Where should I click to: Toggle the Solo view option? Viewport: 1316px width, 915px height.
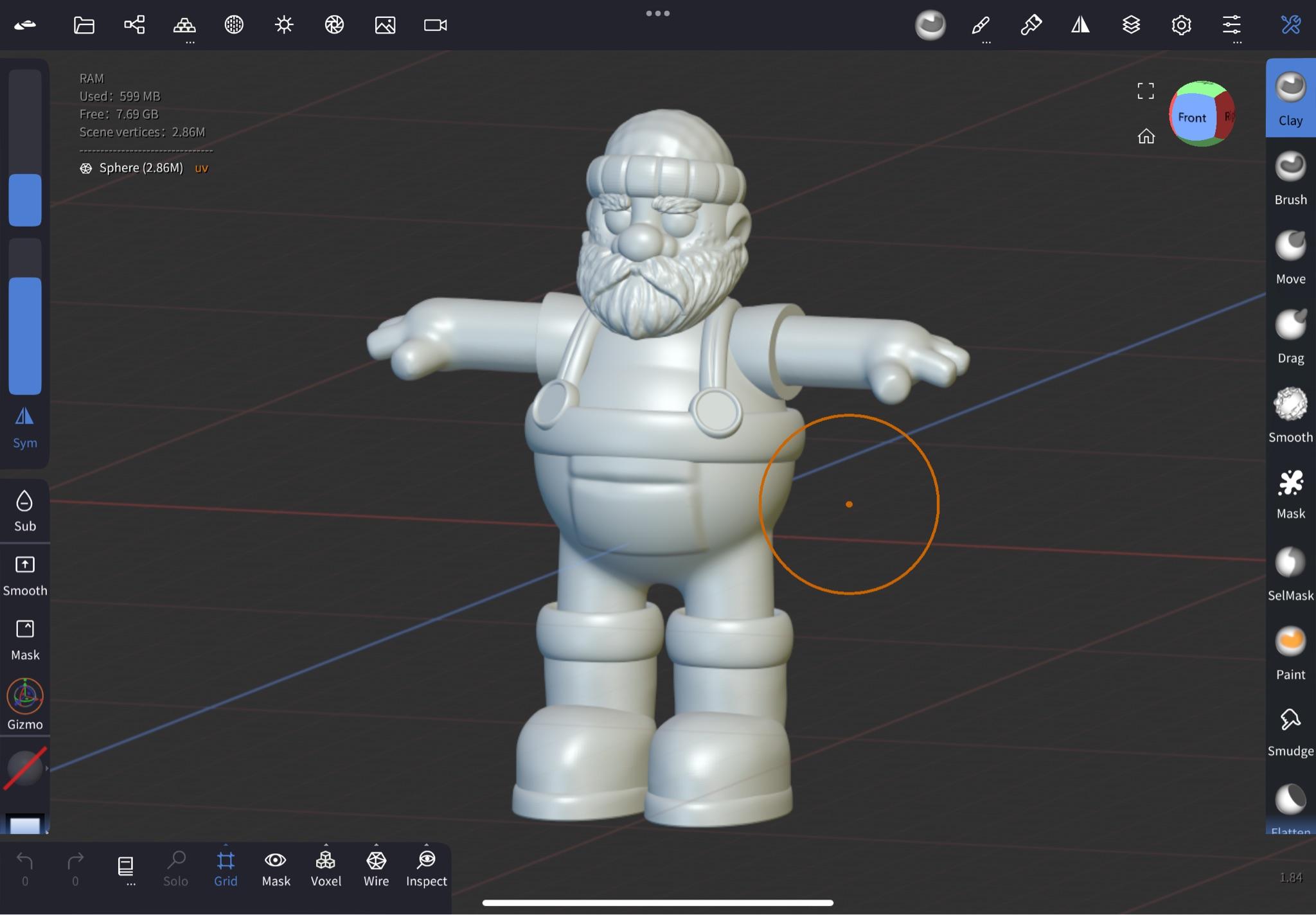tap(175, 868)
